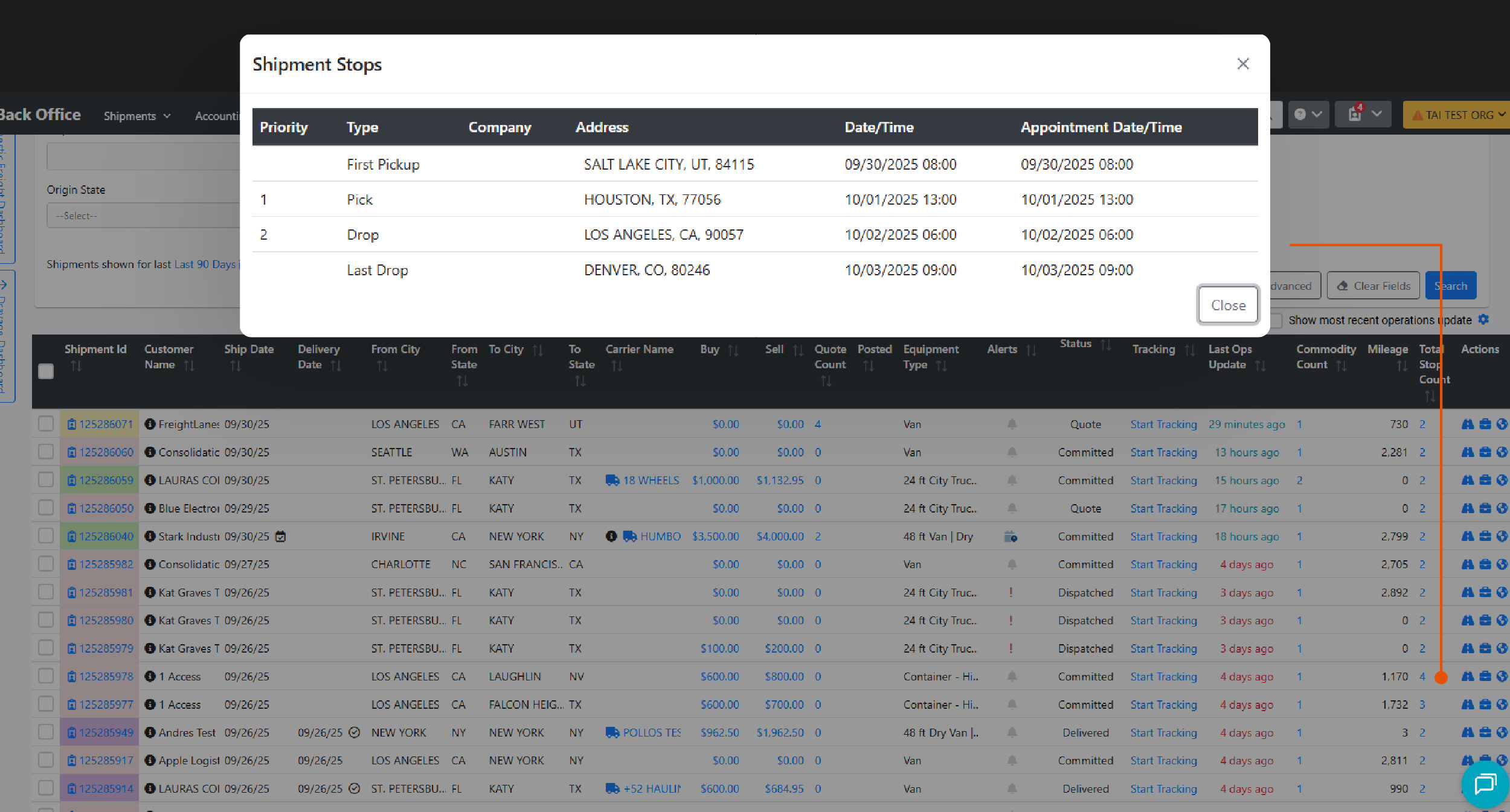1510x812 pixels.
Task: Open settings gear beside operations update option
Action: pyautogui.click(x=1484, y=320)
